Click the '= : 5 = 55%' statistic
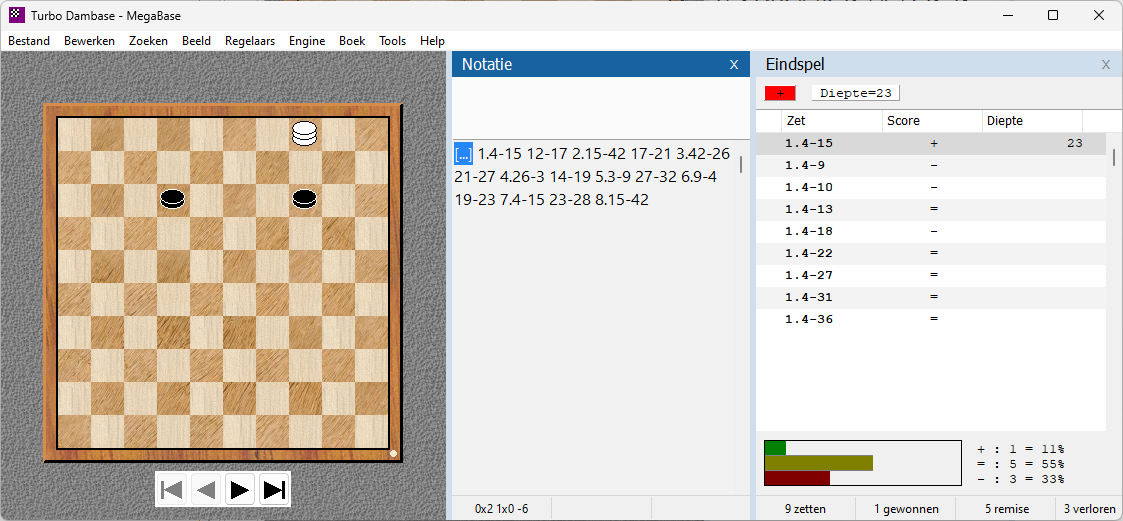 [1020, 464]
